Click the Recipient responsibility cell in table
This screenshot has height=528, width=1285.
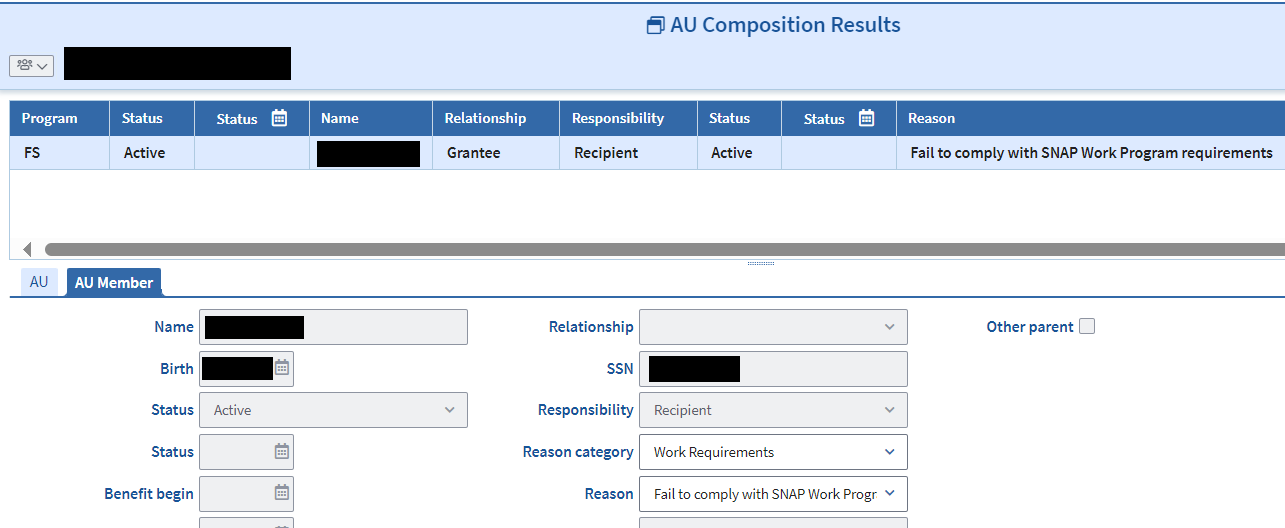click(x=628, y=153)
